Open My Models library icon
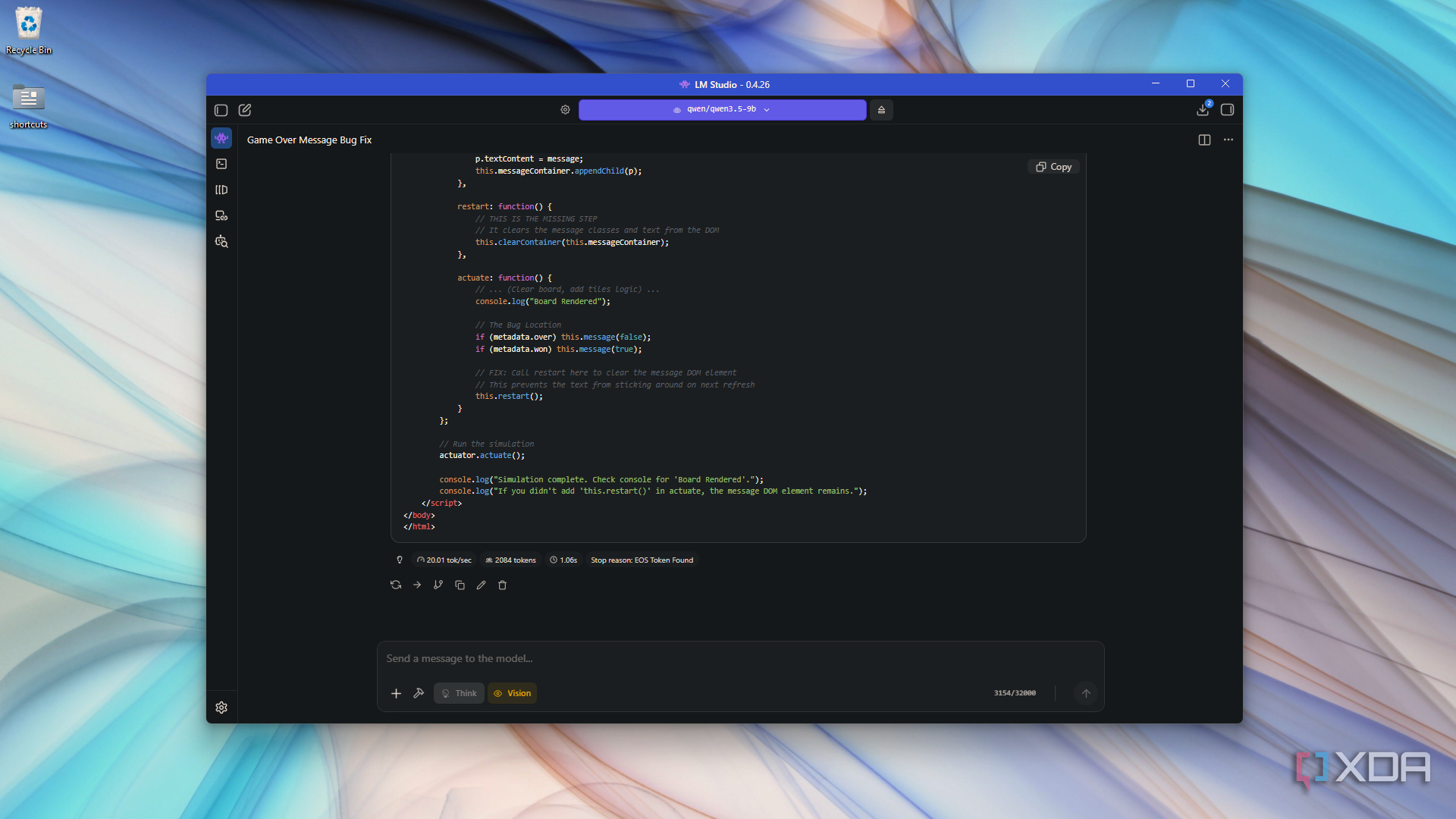The width and height of the screenshot is (1456, 819). (221, 190)
